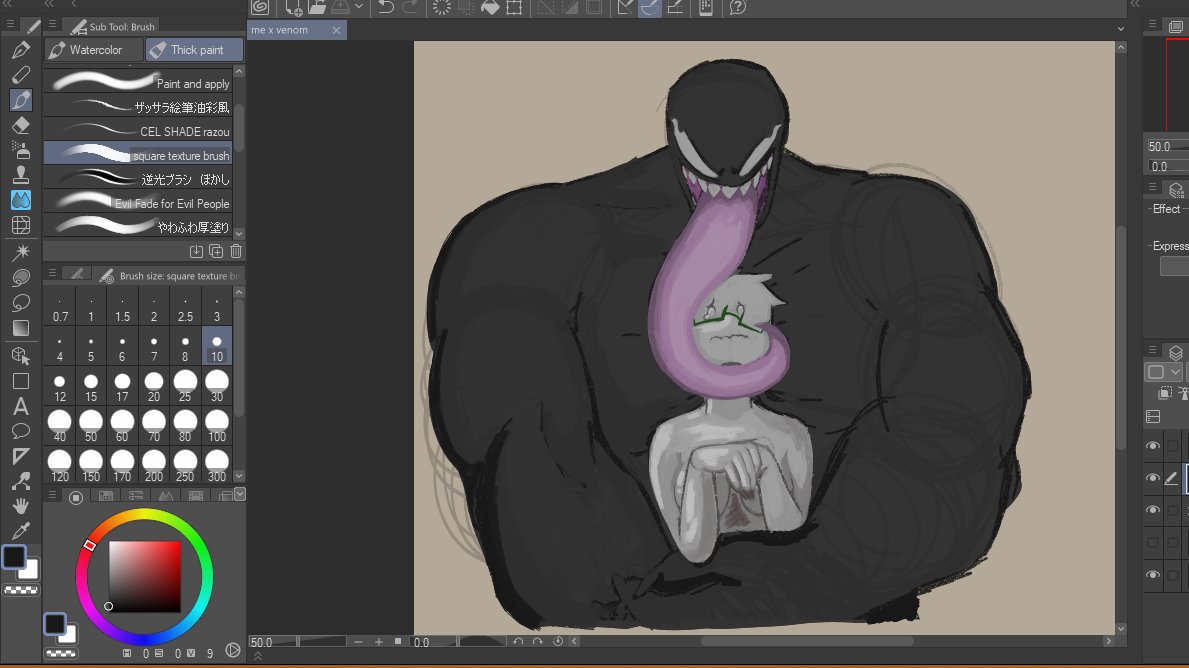
Task: Select the Balloon tool
Action: point(20,431)
